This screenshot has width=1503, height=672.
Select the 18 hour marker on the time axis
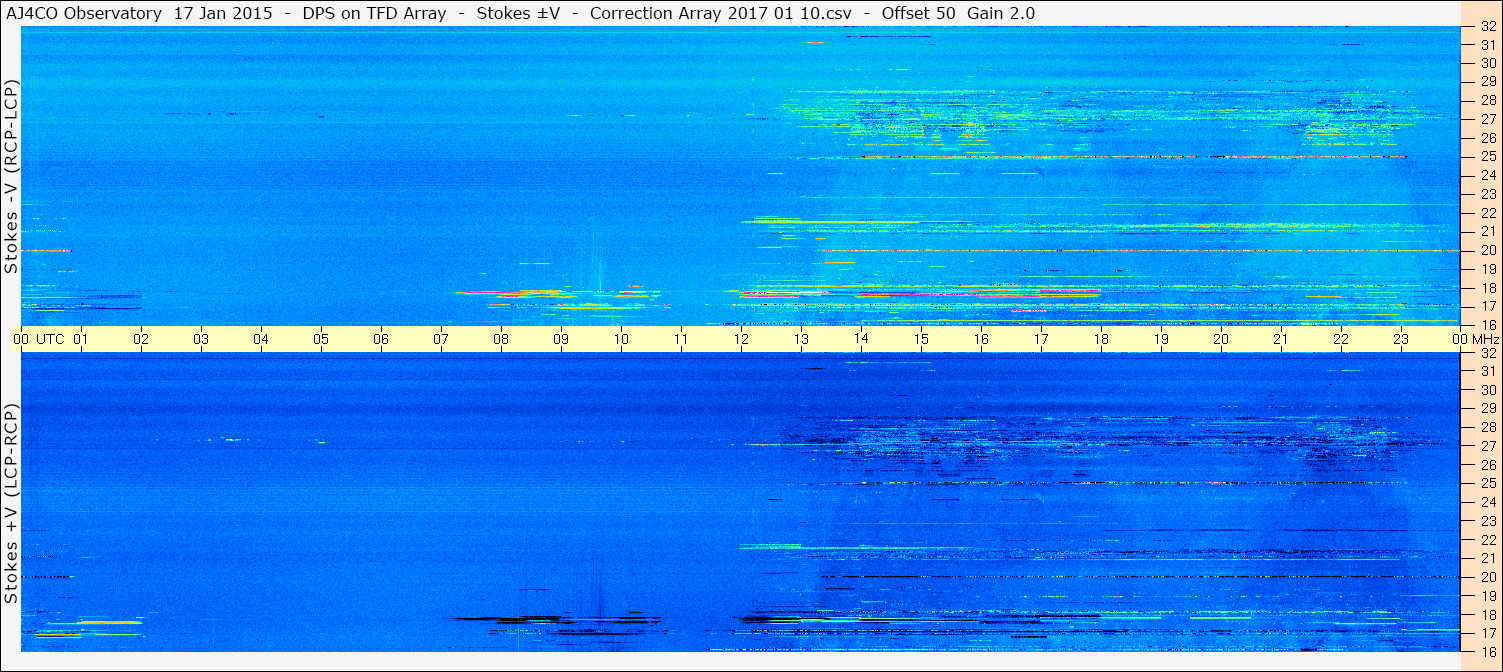tap(1101, 340)
